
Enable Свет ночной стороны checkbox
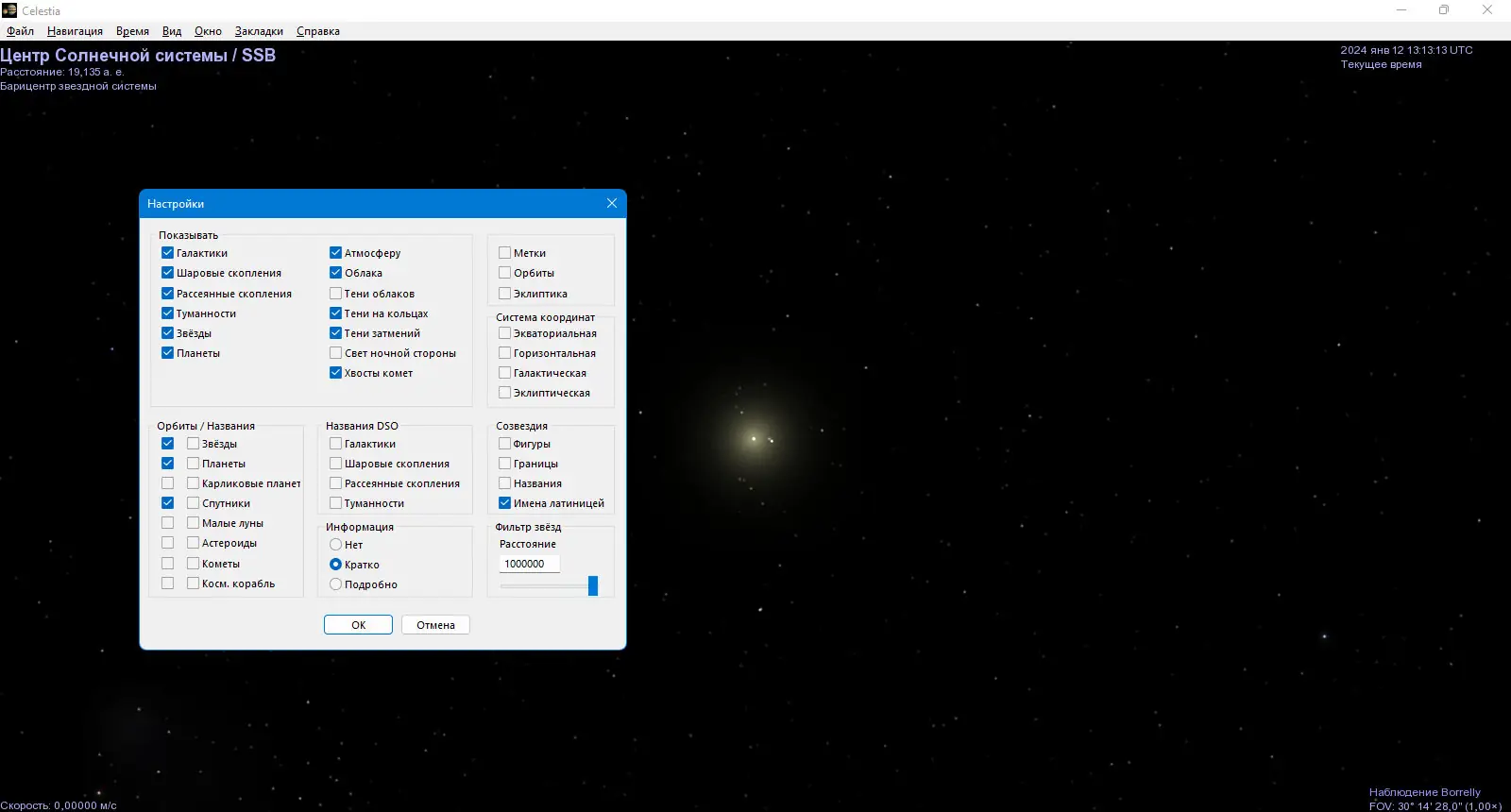tap(335, 353)
